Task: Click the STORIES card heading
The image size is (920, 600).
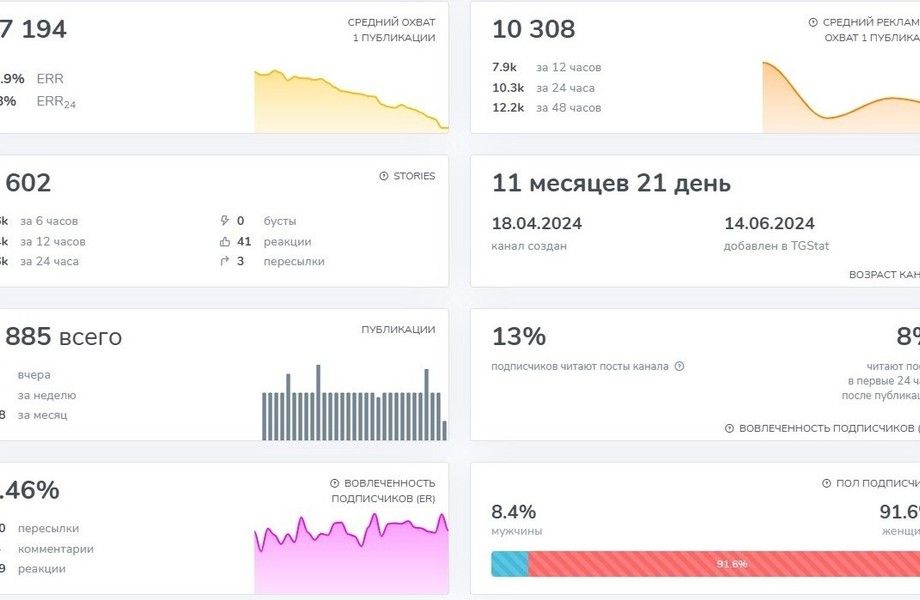Action: coord(414,176)
